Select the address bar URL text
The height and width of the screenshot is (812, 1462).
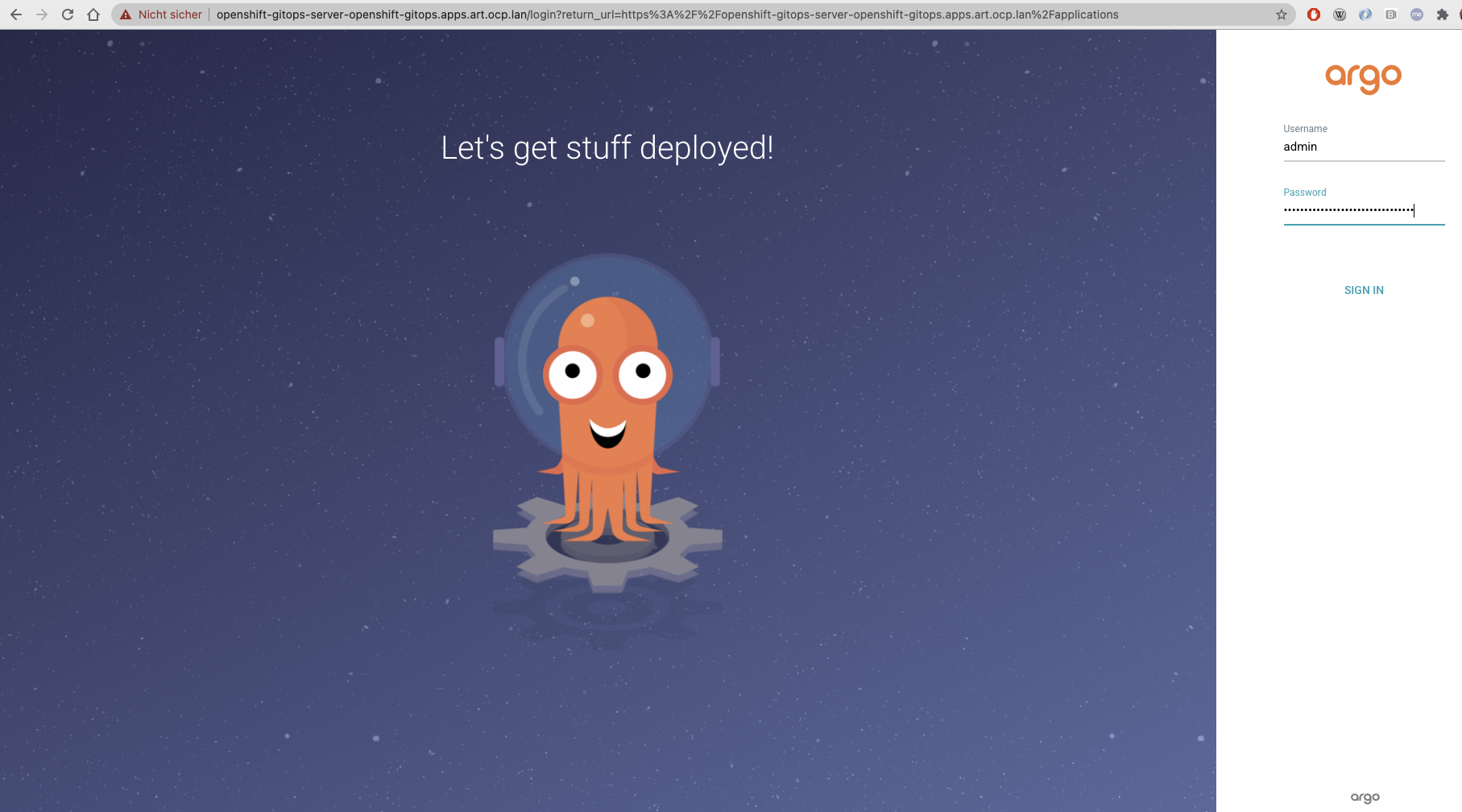pos(667,14)
